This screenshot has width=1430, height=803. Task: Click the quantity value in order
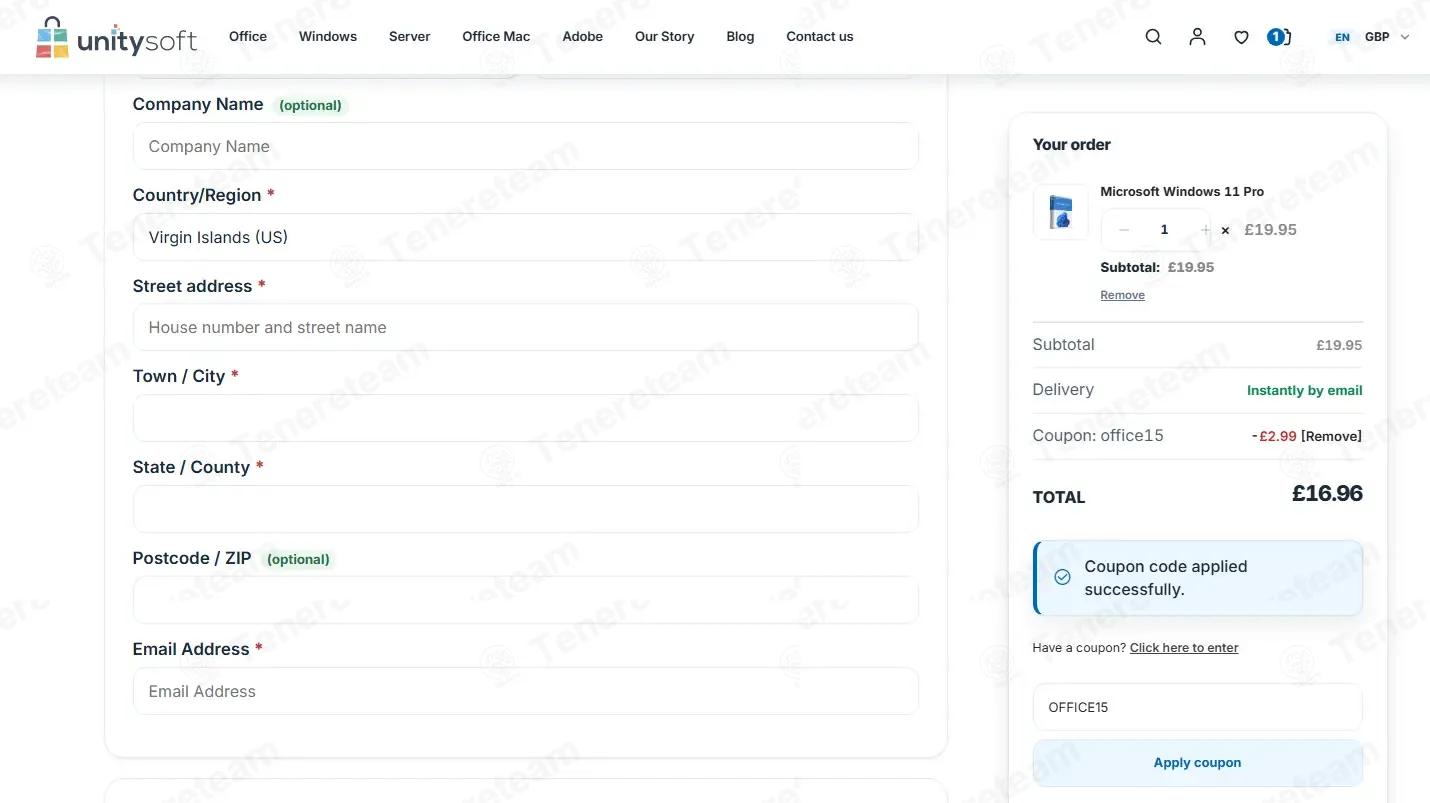[x=1164, y=230]
